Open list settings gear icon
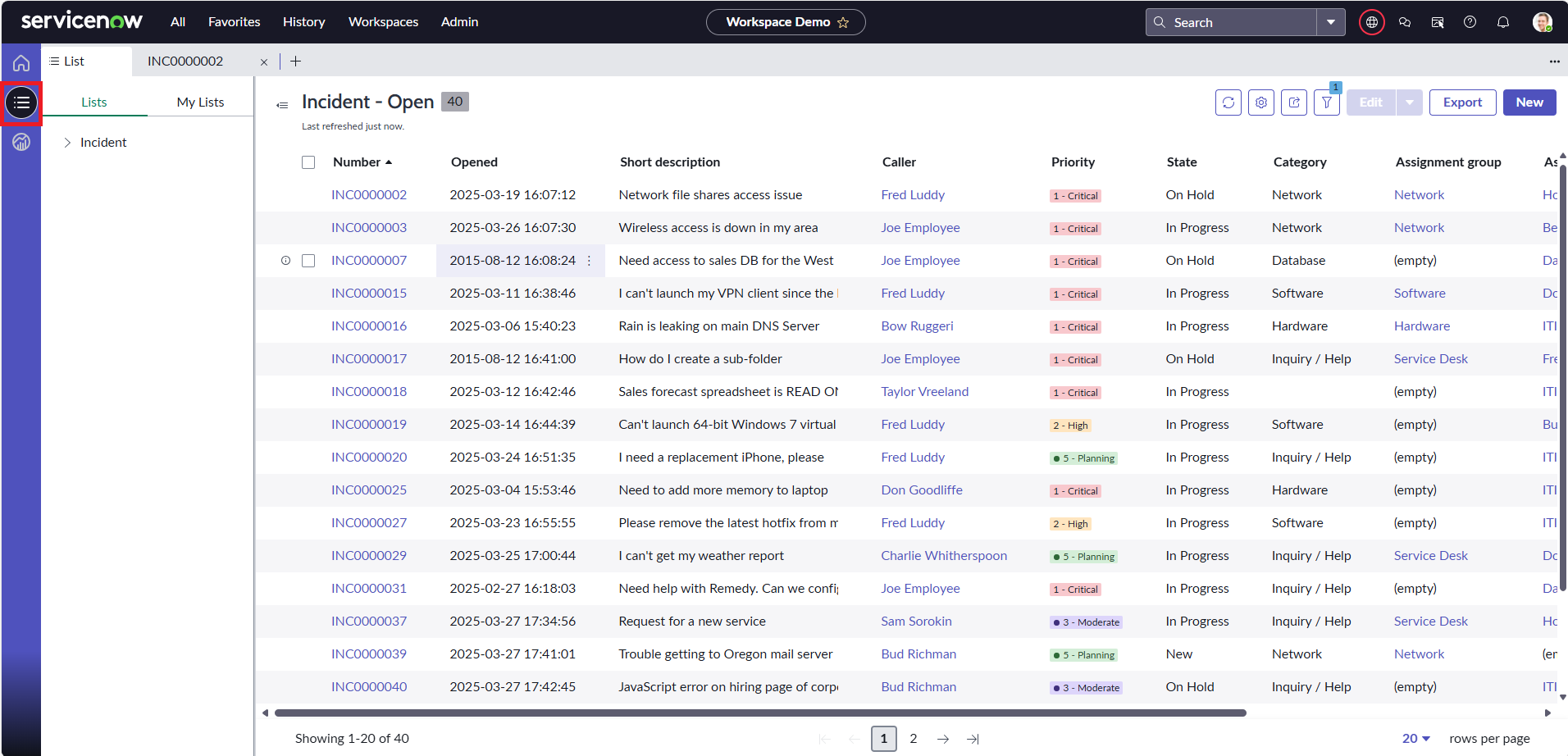This screenshot has width=1568, height=756. [1260, 102]
